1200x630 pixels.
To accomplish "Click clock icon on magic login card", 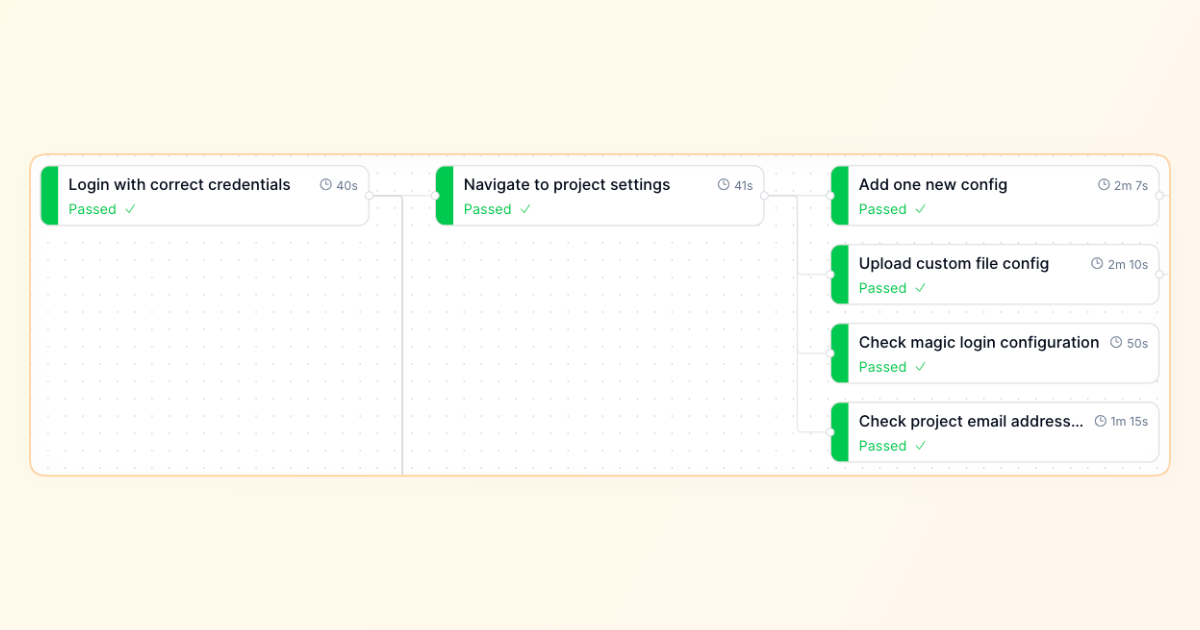I will tap(1117, 343).
